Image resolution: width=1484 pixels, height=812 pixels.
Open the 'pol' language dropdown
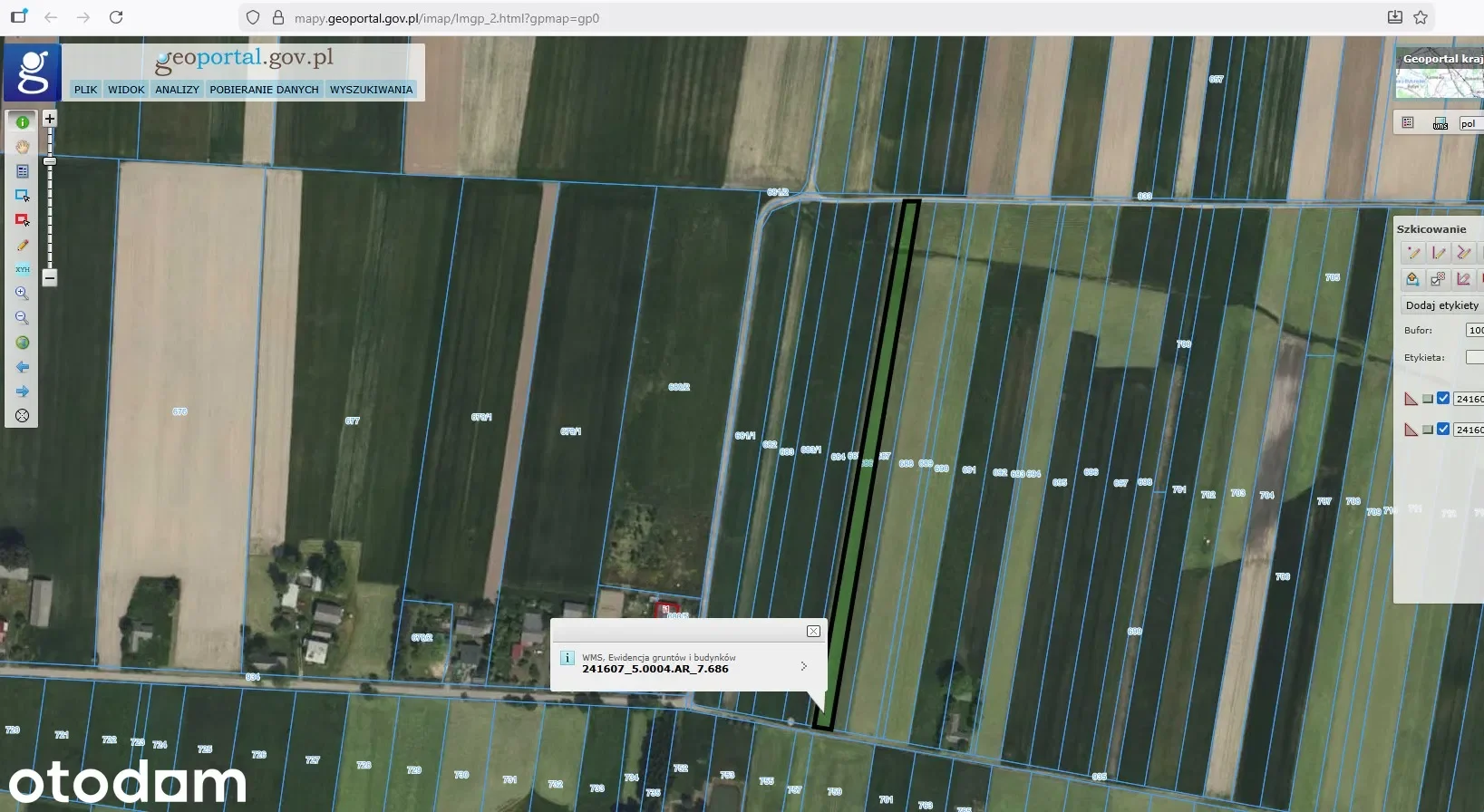(x=1470, y=123)
